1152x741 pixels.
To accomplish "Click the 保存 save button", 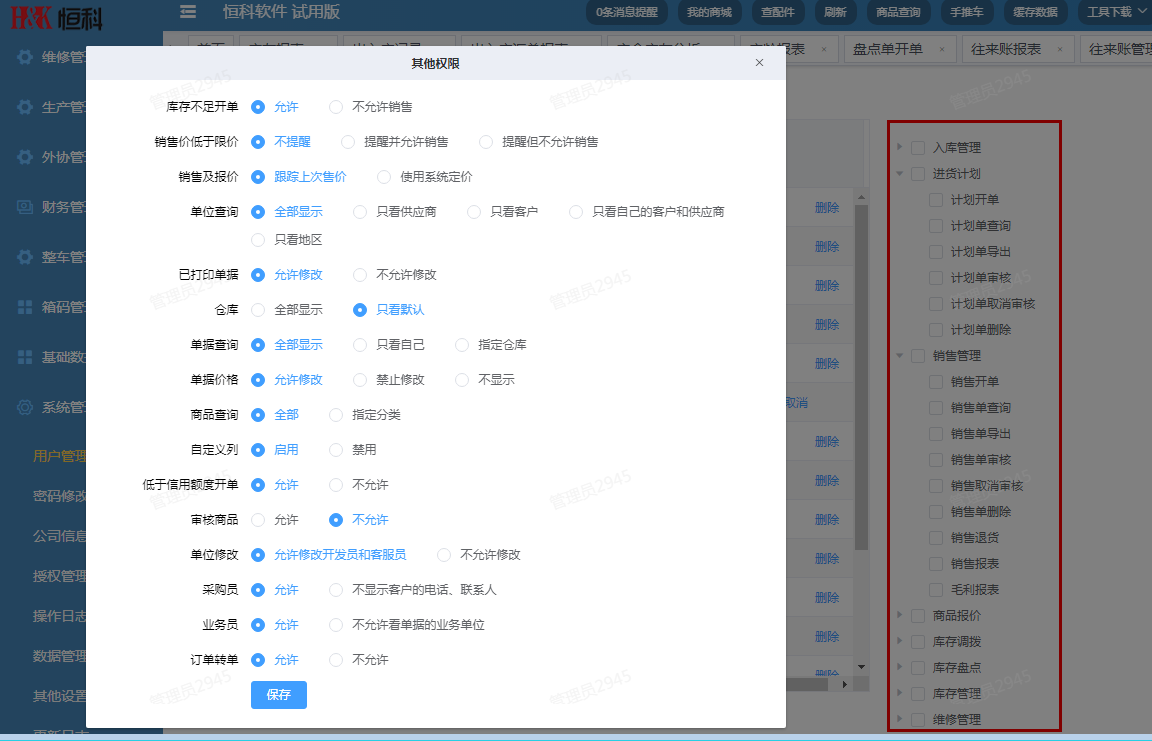I will (x=278, y=695).
